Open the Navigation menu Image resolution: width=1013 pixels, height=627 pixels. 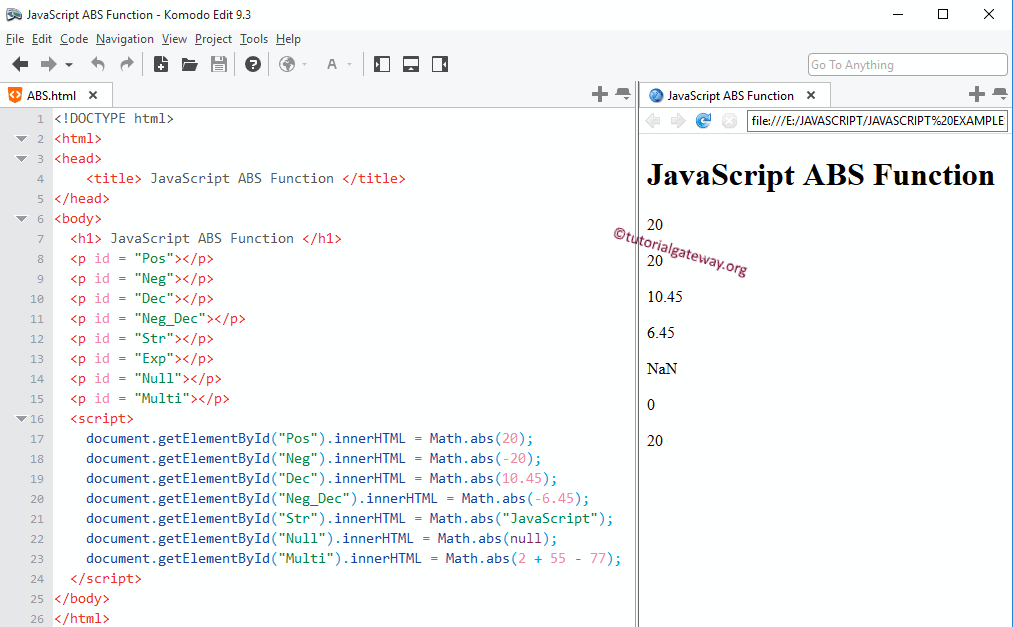pos(125,39)
